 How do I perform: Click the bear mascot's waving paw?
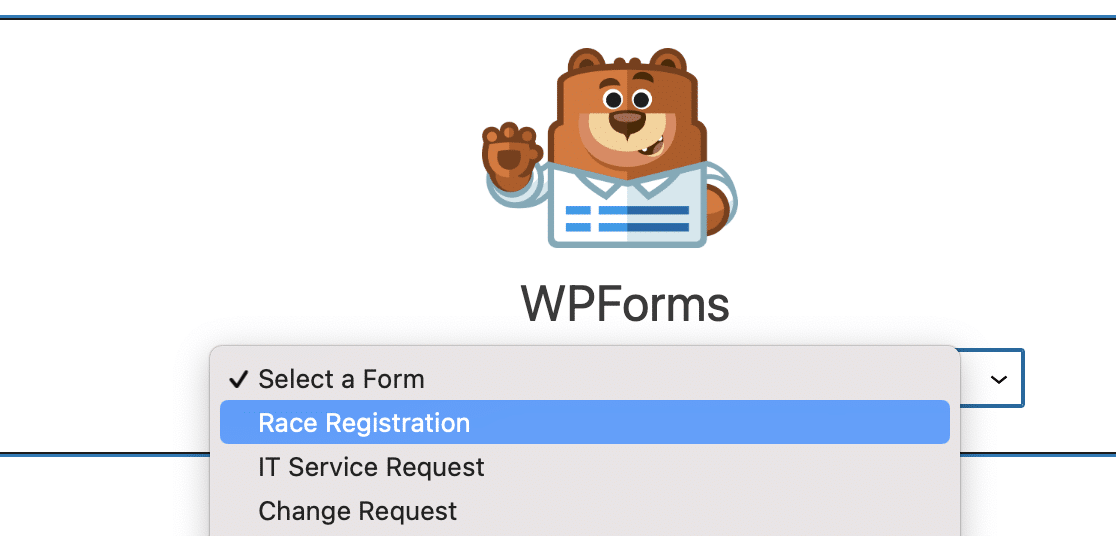coord(510,155)
